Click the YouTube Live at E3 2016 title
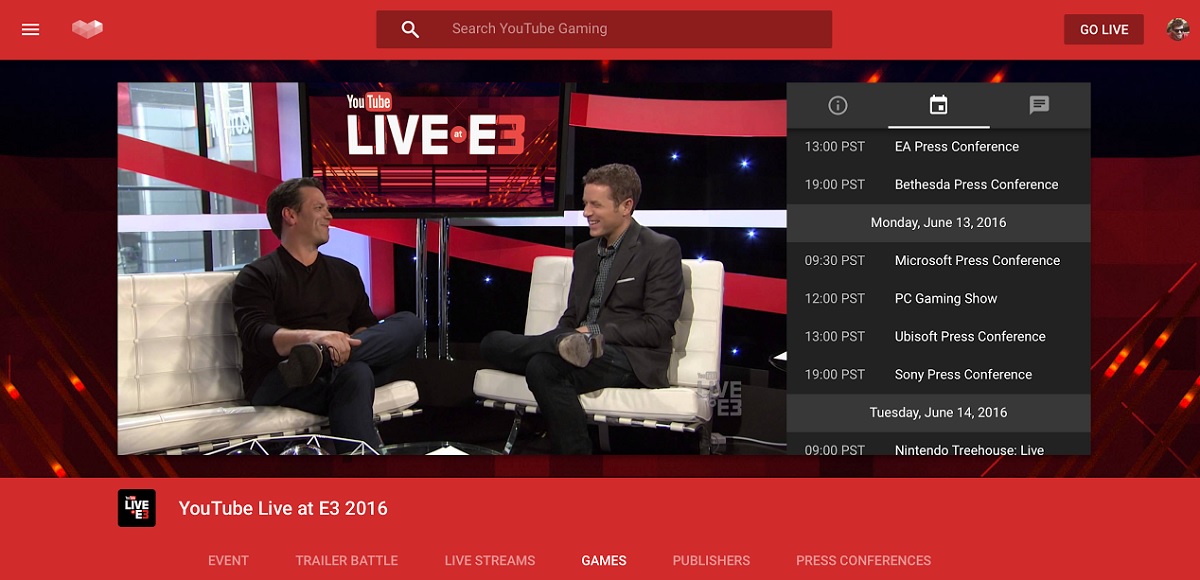Screen dimensions: 1200x580 [x=283, y=508]
